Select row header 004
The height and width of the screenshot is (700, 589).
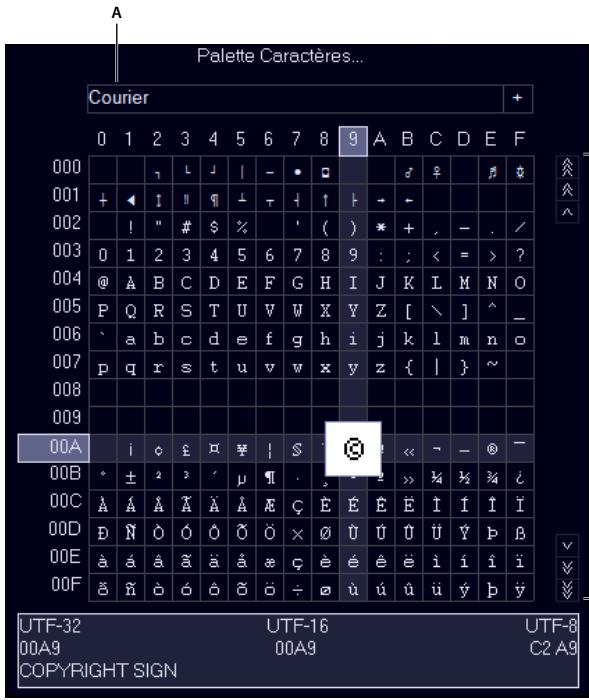[x=67, y=278]
